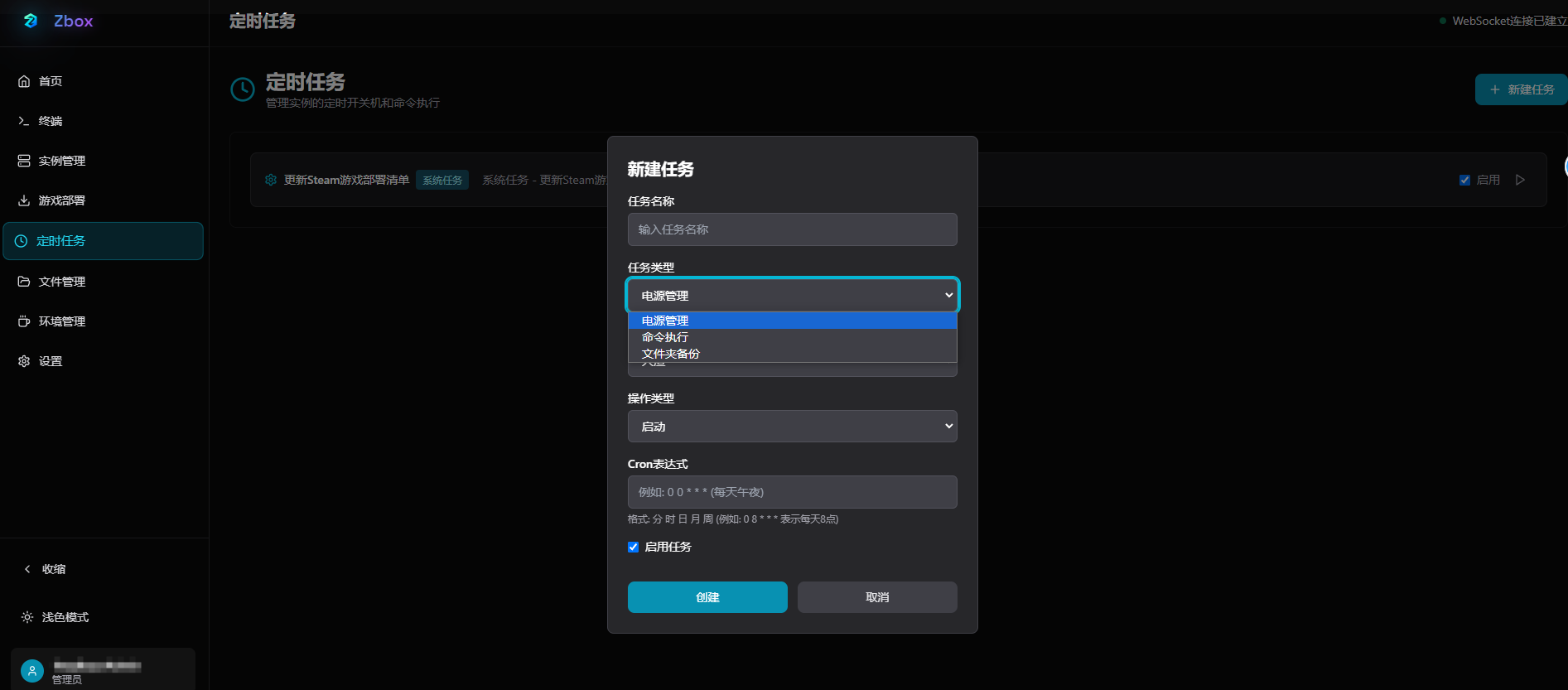Focus the Cron表达式 input field
The height and width of the screenshot is (690, 1568).
(x=793, y=492)
